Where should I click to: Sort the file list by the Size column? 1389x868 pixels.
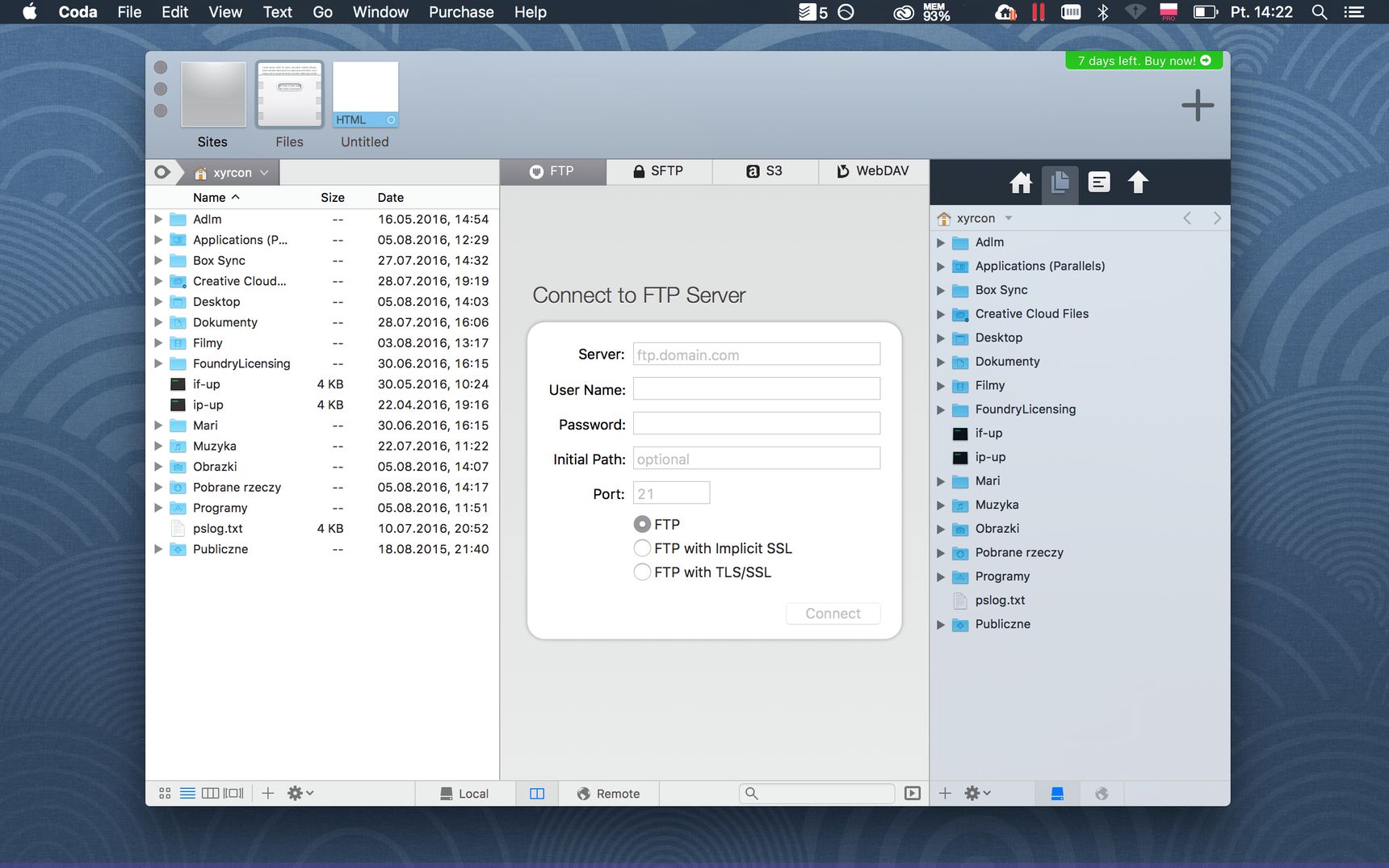pos(332,197)
